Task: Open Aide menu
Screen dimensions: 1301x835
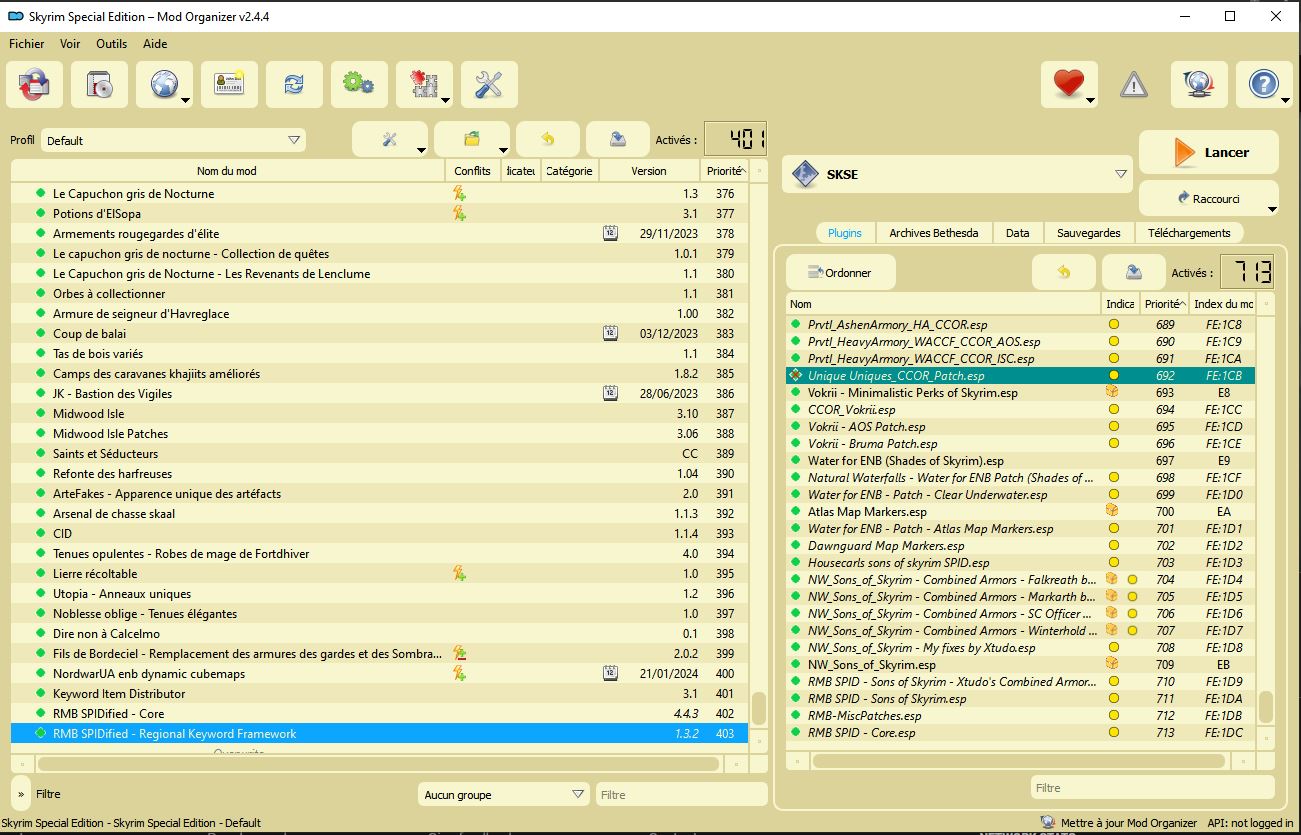Action: (x=155, y=44)
